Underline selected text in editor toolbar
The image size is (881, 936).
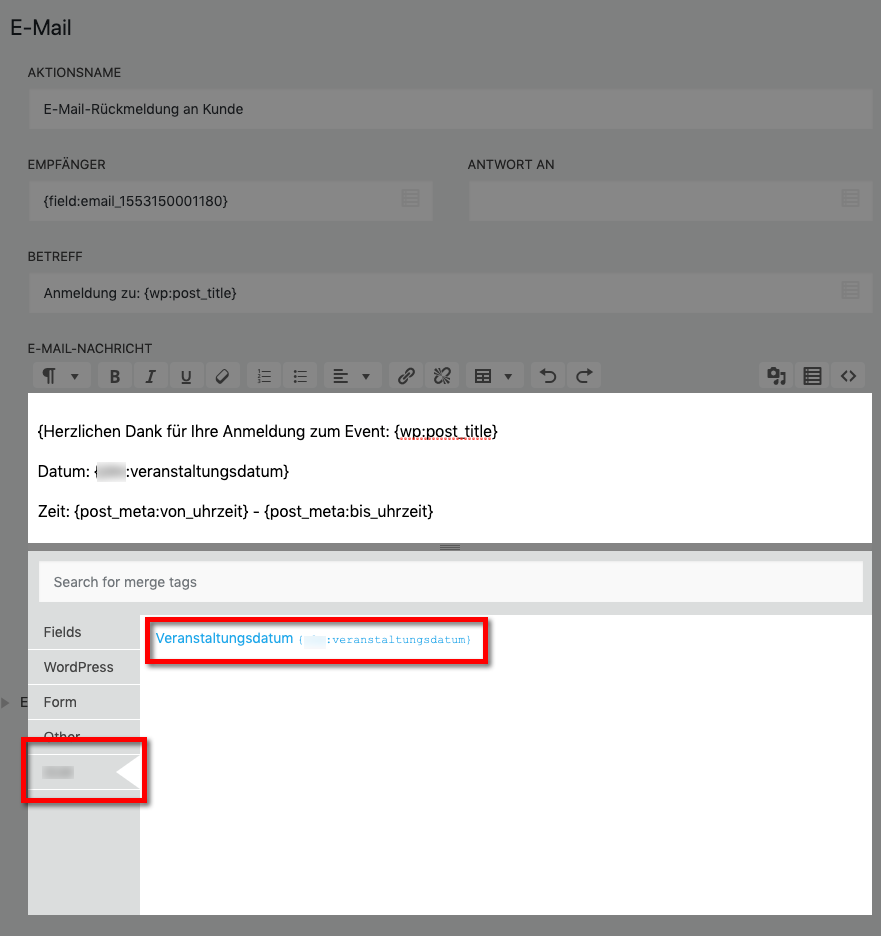point(186,376)
